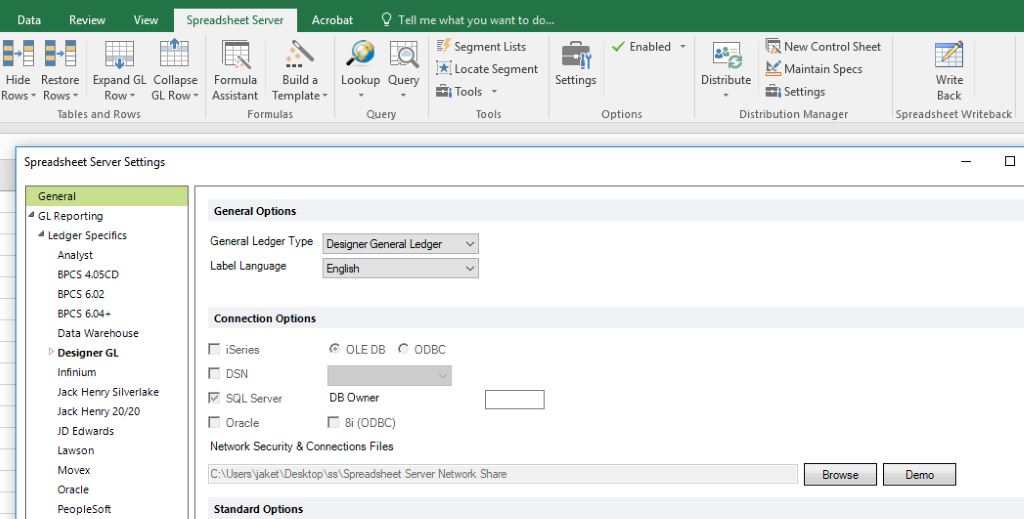Select Jack Henry Silverlake
This screenshot has height=519, width=1024.
pos(108,392)
